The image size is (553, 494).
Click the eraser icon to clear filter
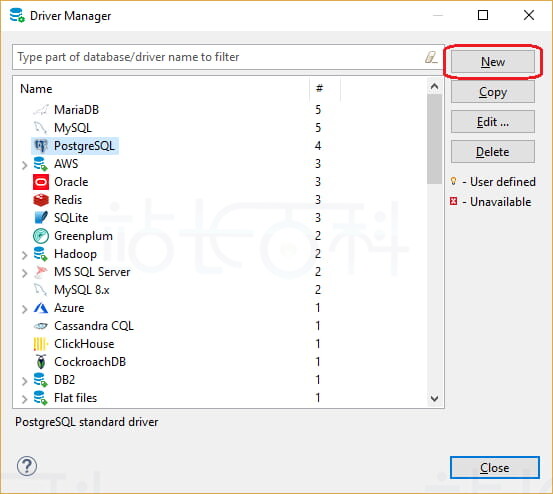pyautogui.click(x=431, y=57)
